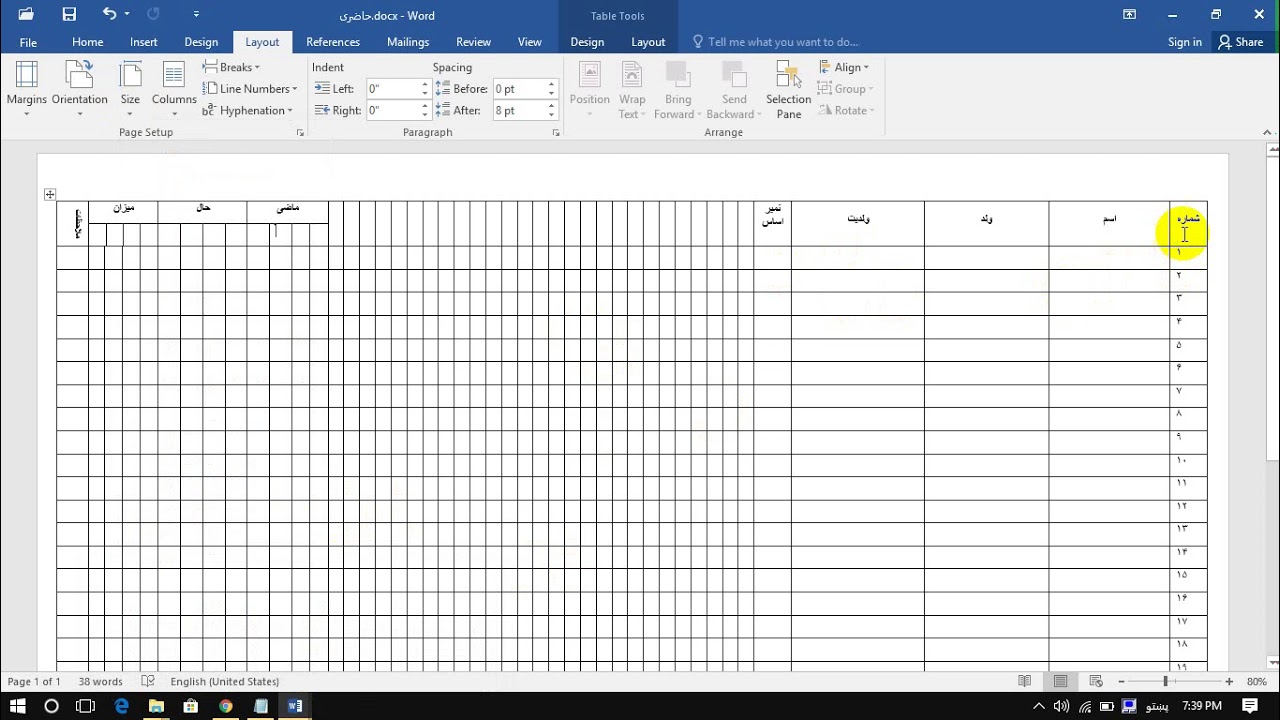Image resolution: width=1280 pixels, height=720 pixels.
Task: Click the header cell containing میزان
Action: (x=123, y=212)
